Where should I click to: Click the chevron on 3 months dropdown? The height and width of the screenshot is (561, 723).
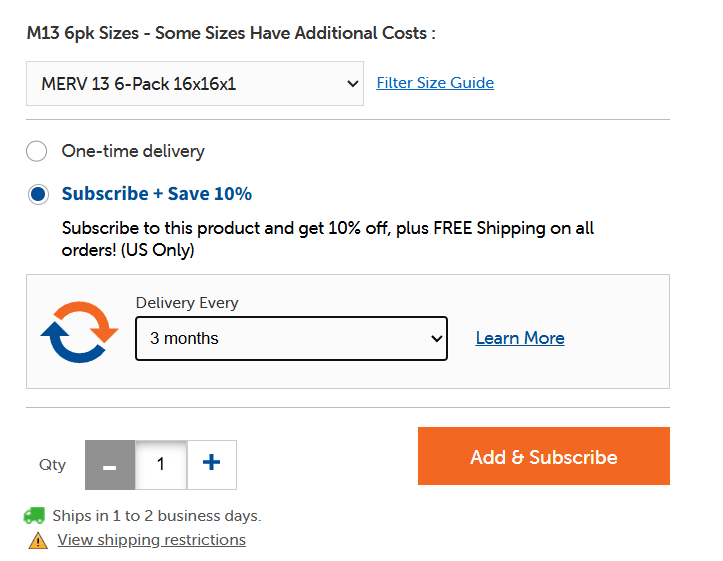pyautogui.click(x=437, y=339)
